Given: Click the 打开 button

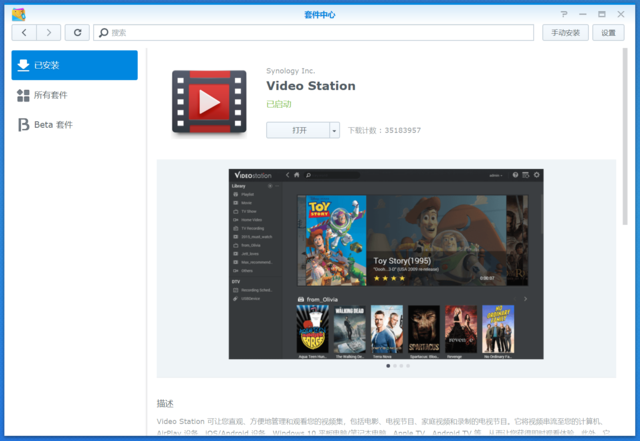Looking at the screenshot, I should [298, 130].
